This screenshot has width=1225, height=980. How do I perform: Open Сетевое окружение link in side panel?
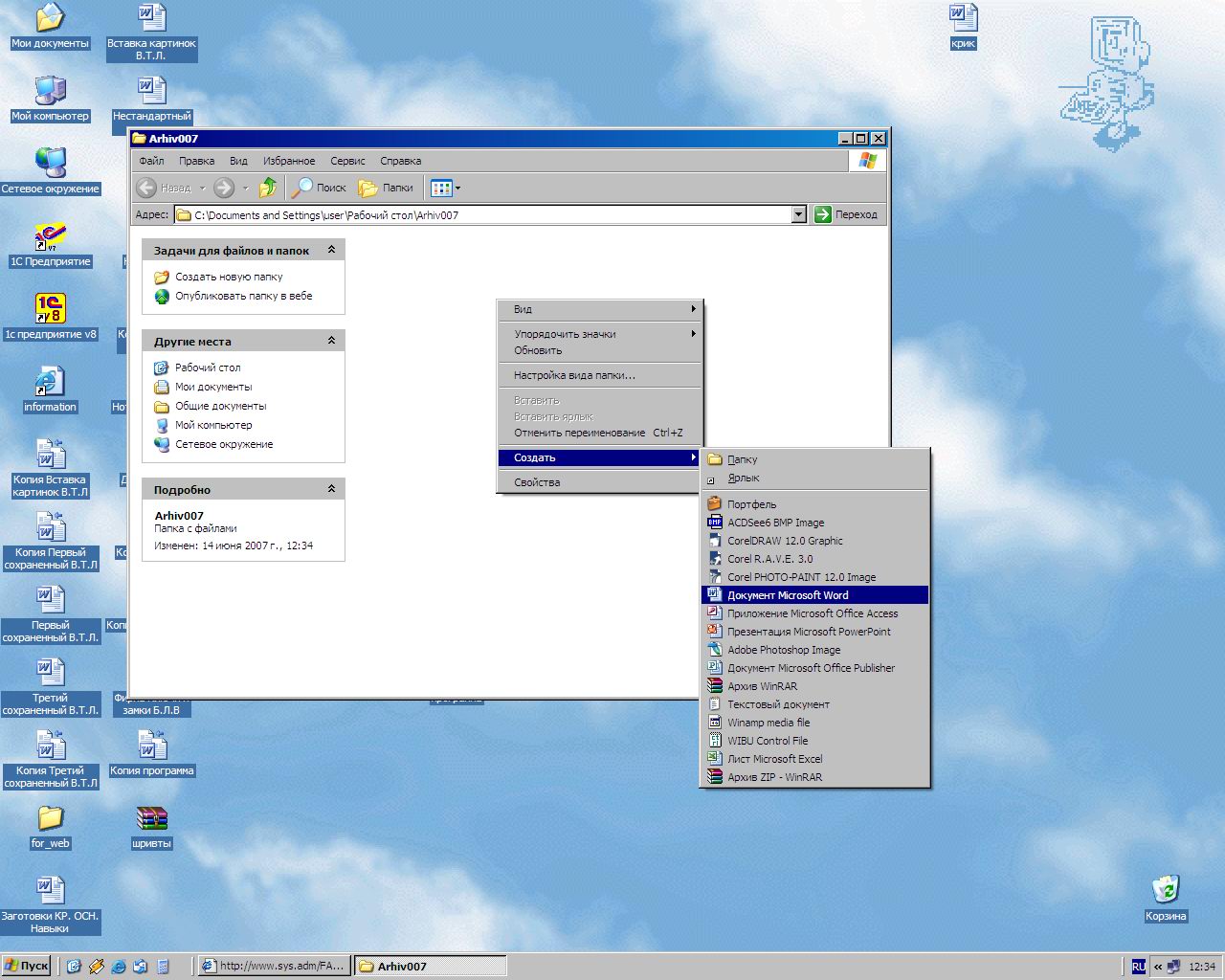[x=224, y=444]
